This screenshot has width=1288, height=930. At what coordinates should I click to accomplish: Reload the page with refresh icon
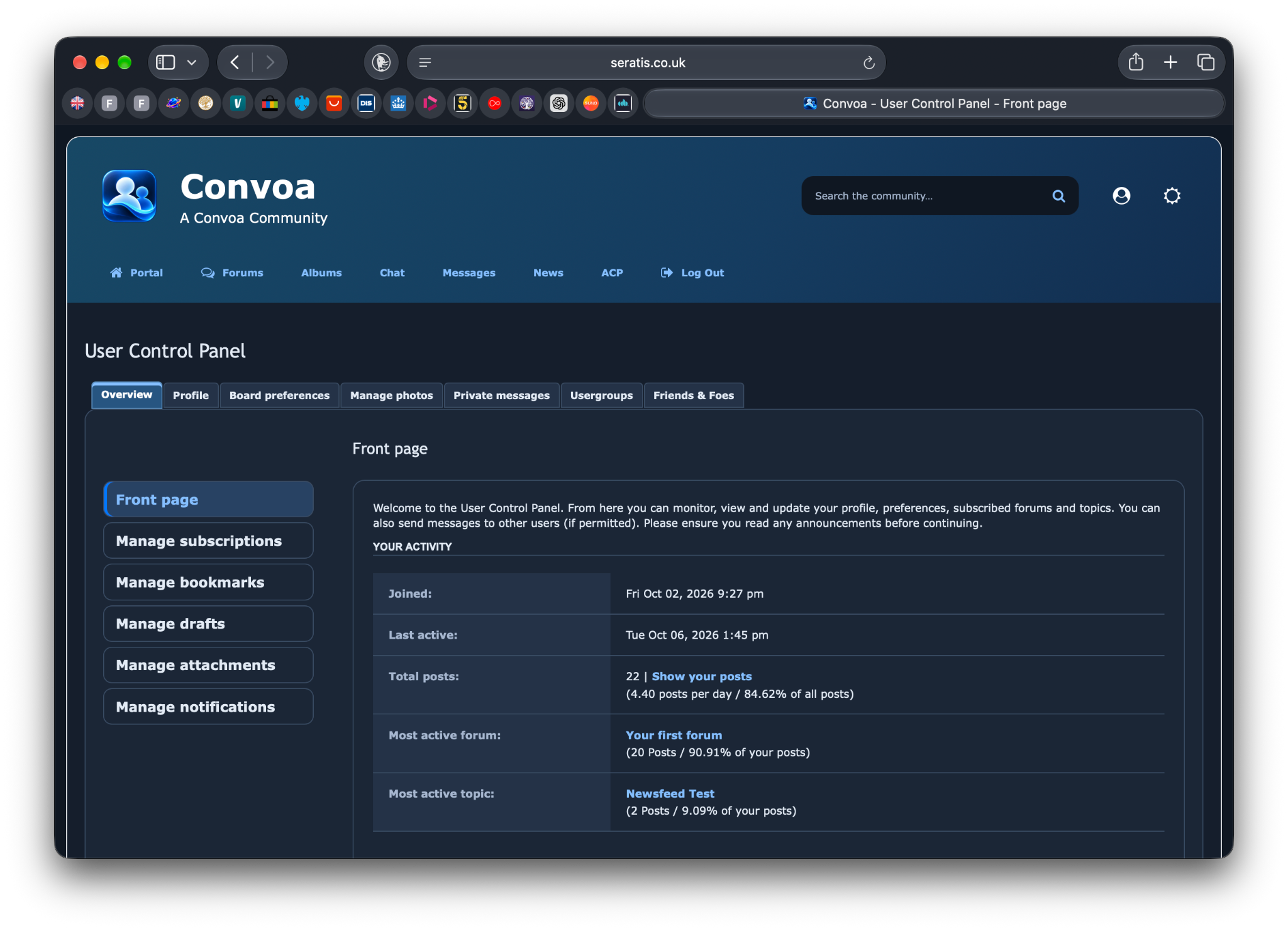pos(869,62)
